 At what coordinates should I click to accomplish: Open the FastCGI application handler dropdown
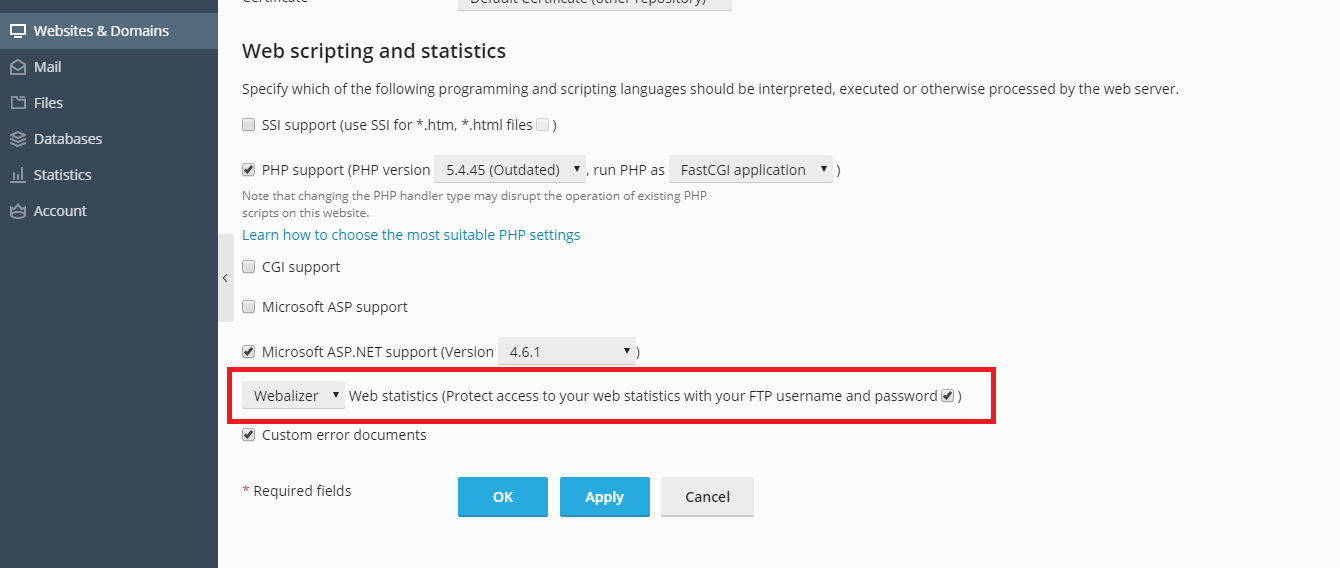[751, 170]
